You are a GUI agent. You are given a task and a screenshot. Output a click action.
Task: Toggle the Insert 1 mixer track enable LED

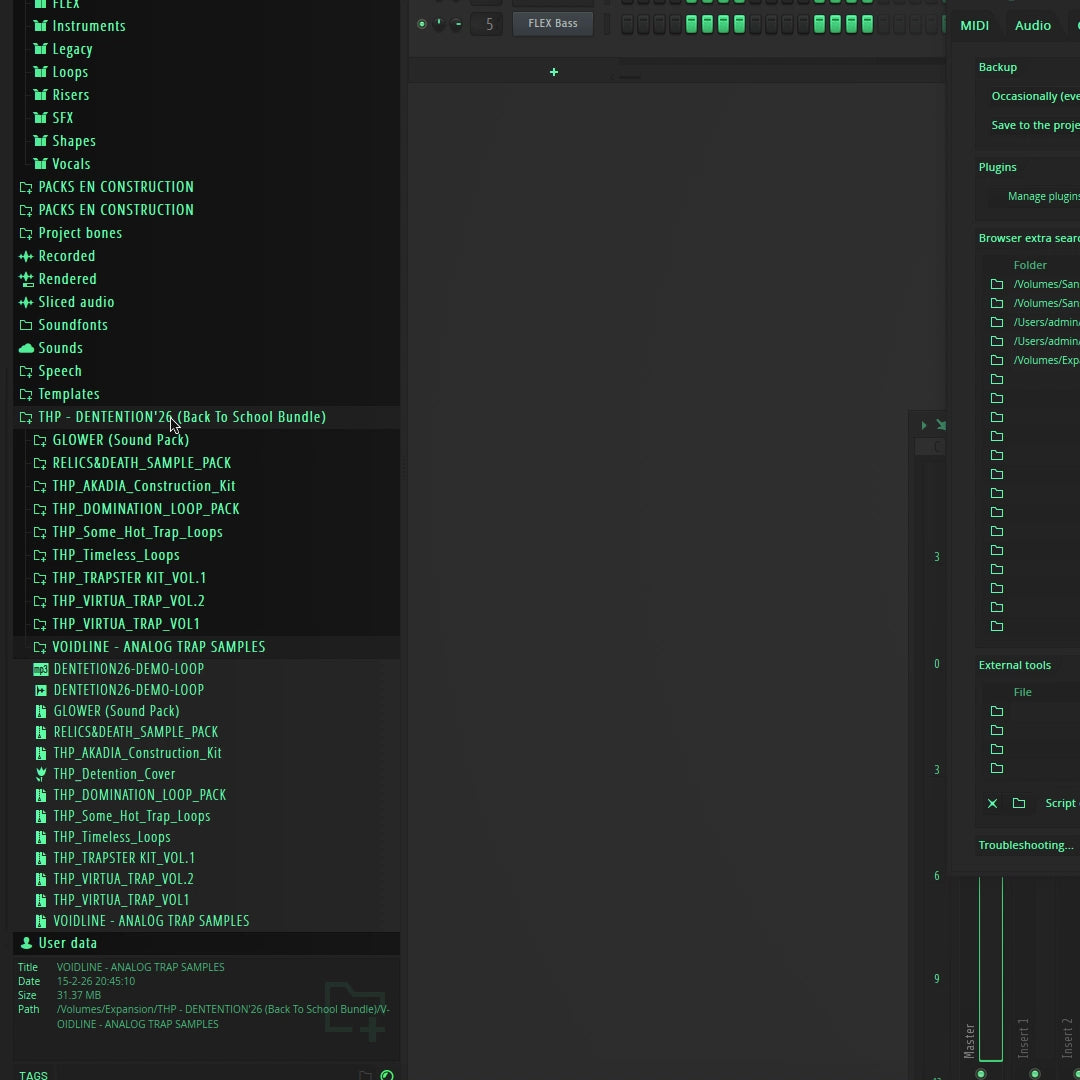click(1035, 1074)
